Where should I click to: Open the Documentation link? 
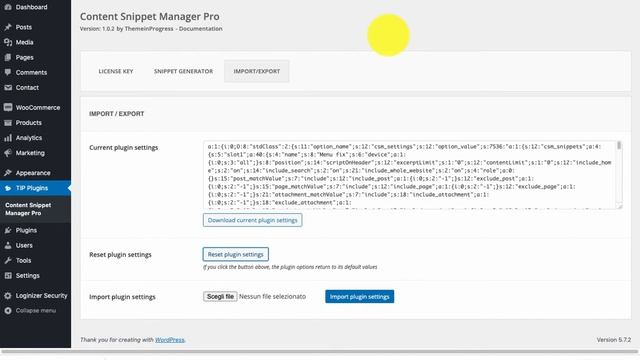[200, 29]
